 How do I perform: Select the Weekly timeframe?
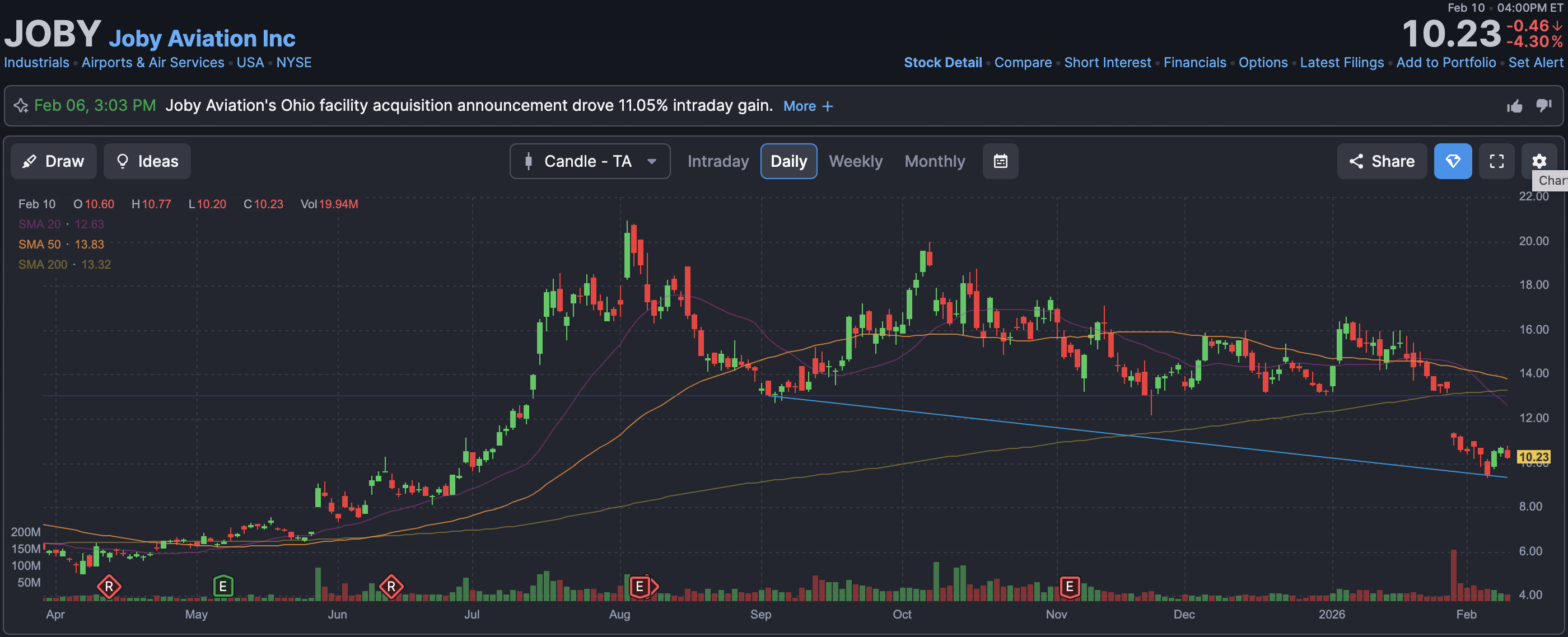855,161
